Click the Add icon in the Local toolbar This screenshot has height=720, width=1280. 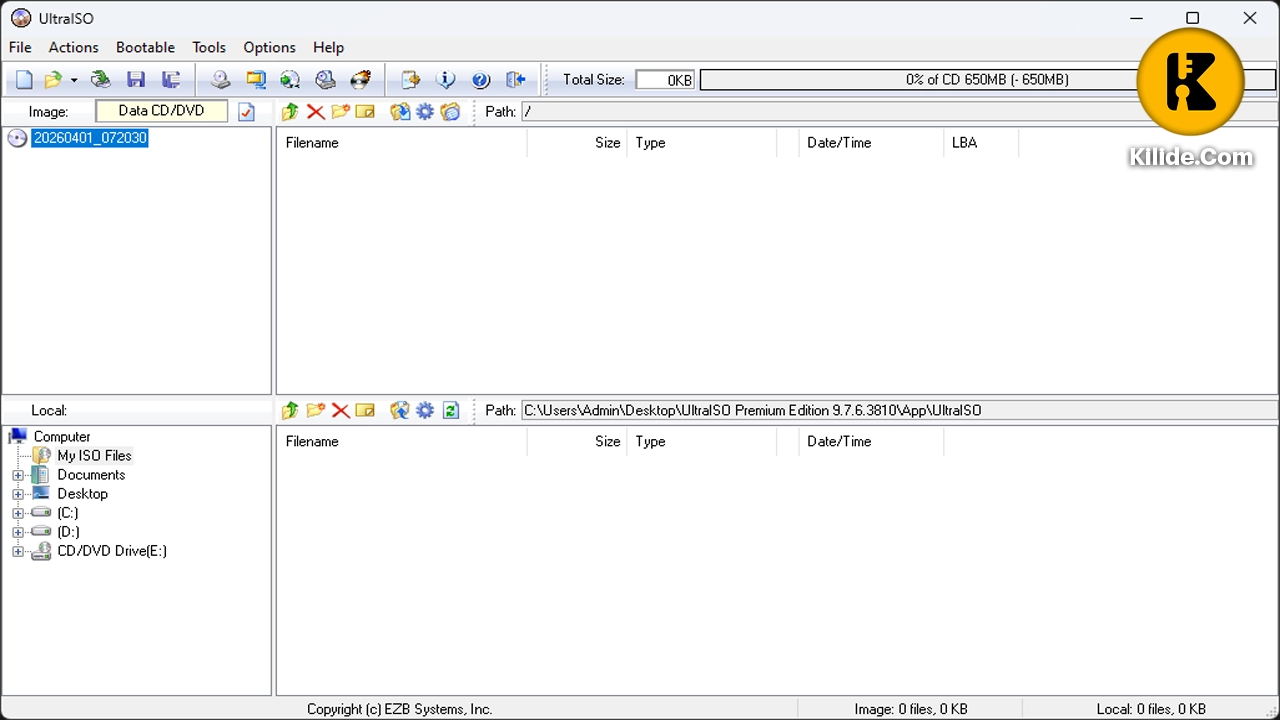(x=400, y=410)
